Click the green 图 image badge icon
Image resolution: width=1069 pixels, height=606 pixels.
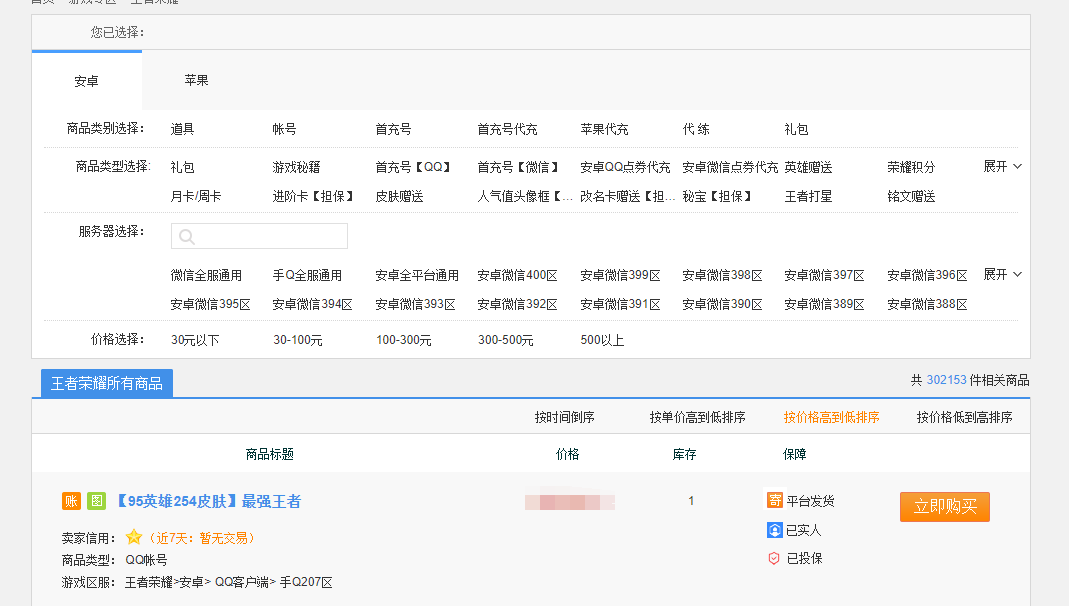click(x=96, y=502)
